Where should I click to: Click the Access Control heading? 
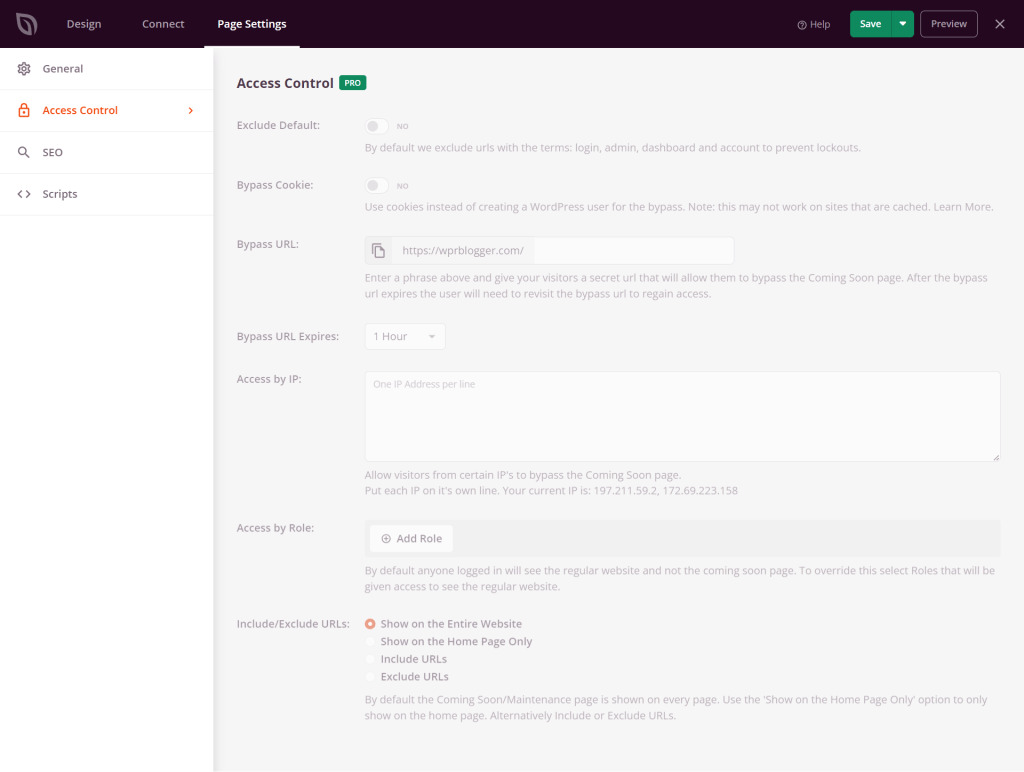[x=285, y=83]
